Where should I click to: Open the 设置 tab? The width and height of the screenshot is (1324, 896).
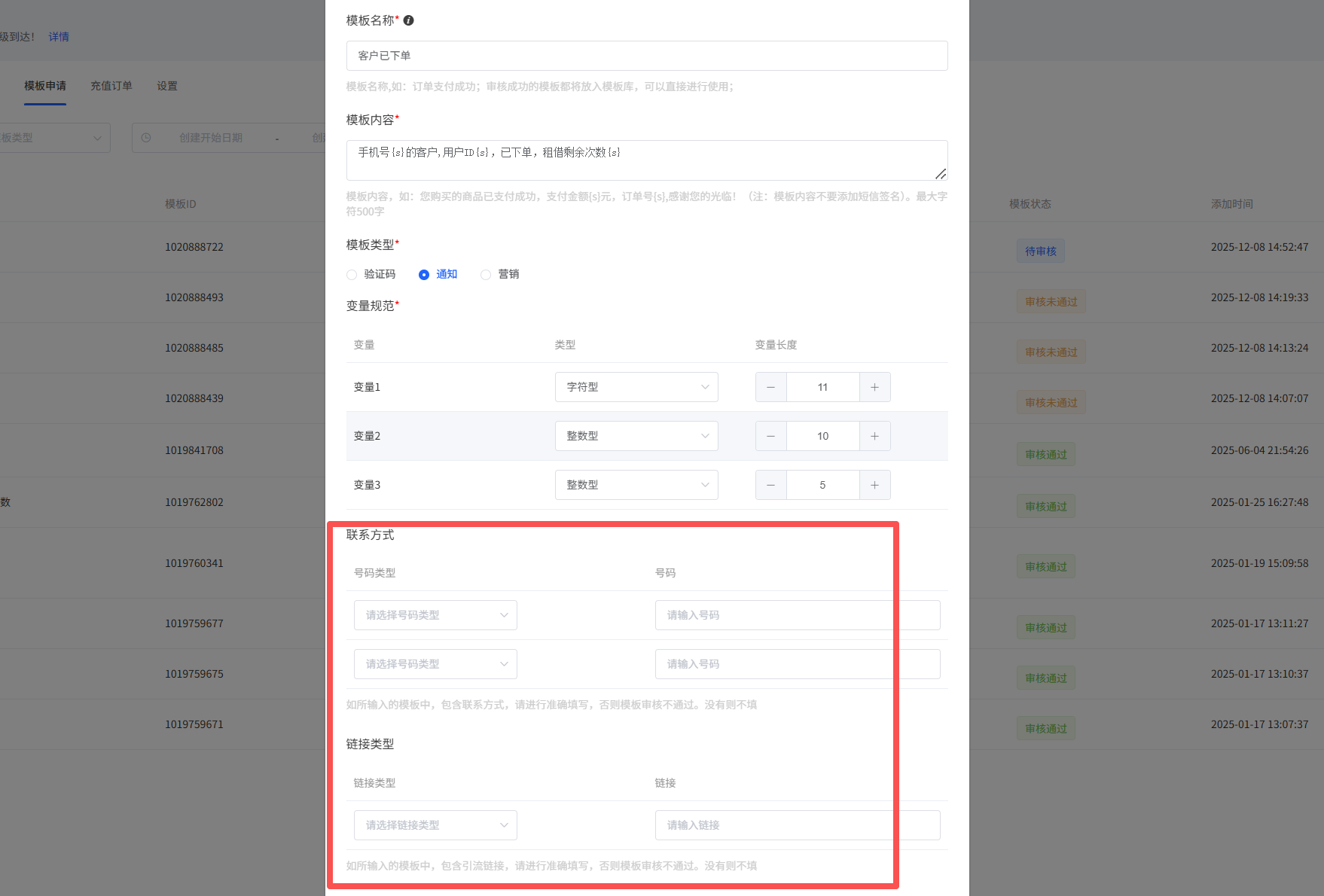[x=167, y=86]
